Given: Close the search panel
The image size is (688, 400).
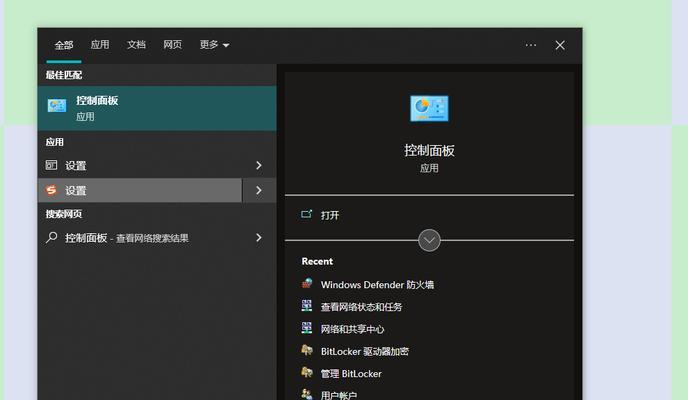Looking at the screenshot, I should click(x=560, y=45).
